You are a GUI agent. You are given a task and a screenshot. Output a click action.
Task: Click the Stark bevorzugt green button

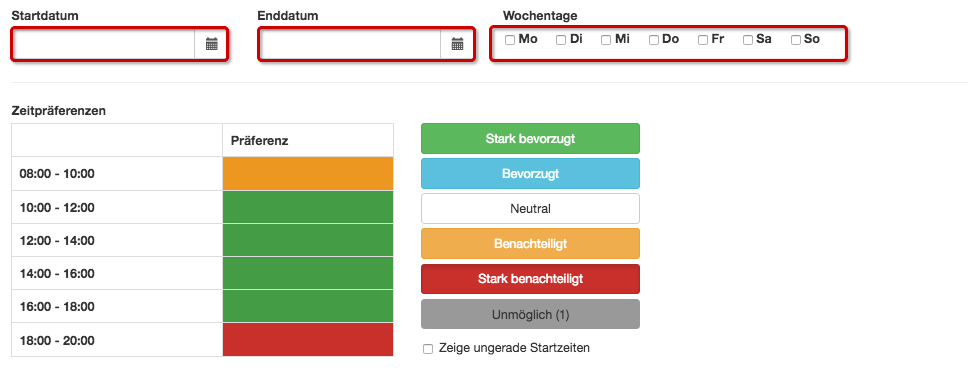pos(530,138)
